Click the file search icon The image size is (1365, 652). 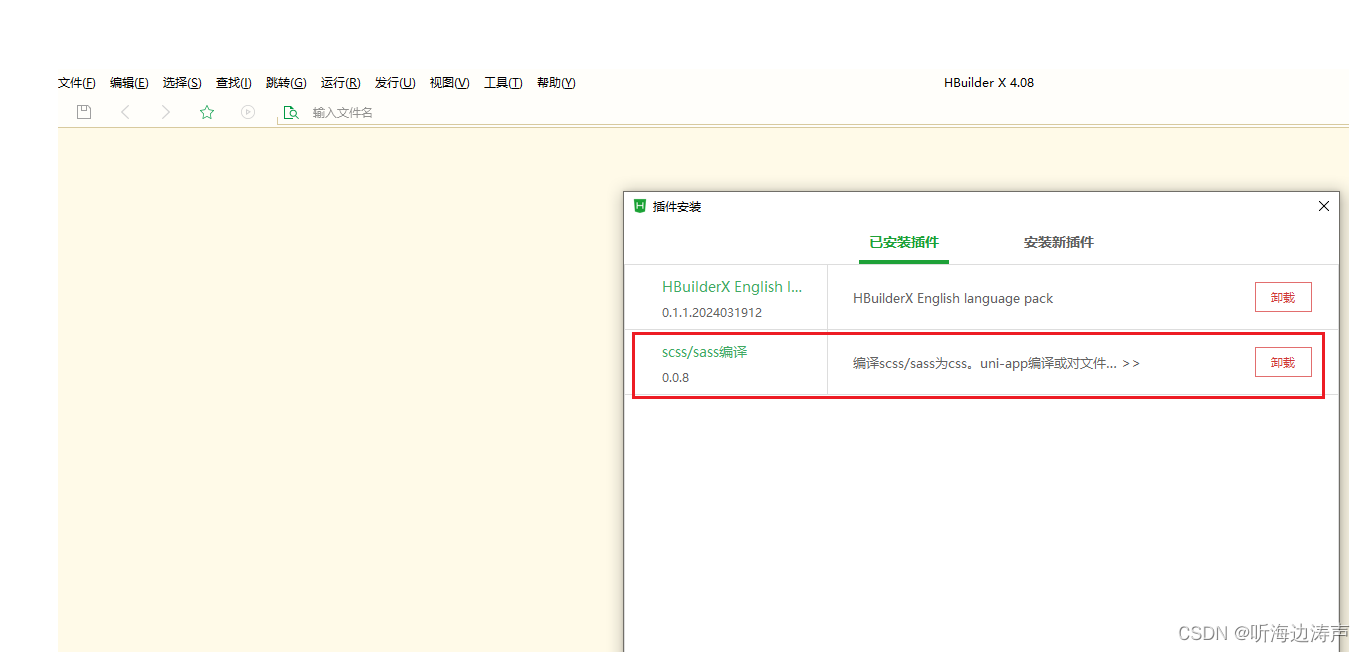pyautogui.click(x=291, y=113)
